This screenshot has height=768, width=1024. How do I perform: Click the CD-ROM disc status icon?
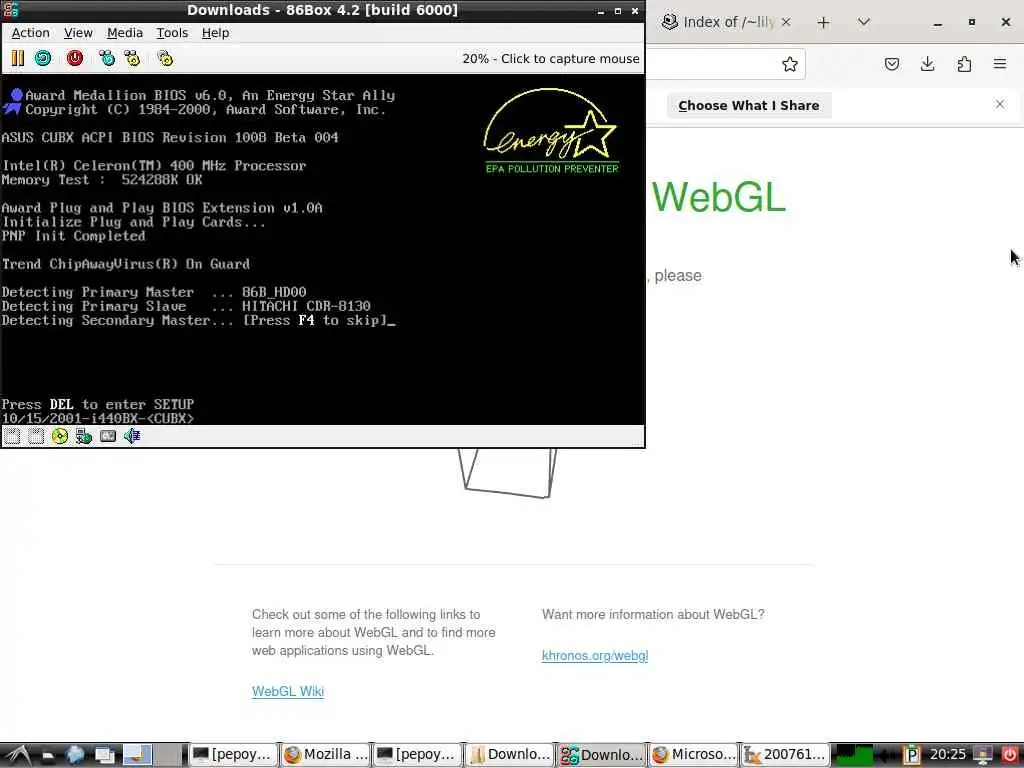(59, 436)
